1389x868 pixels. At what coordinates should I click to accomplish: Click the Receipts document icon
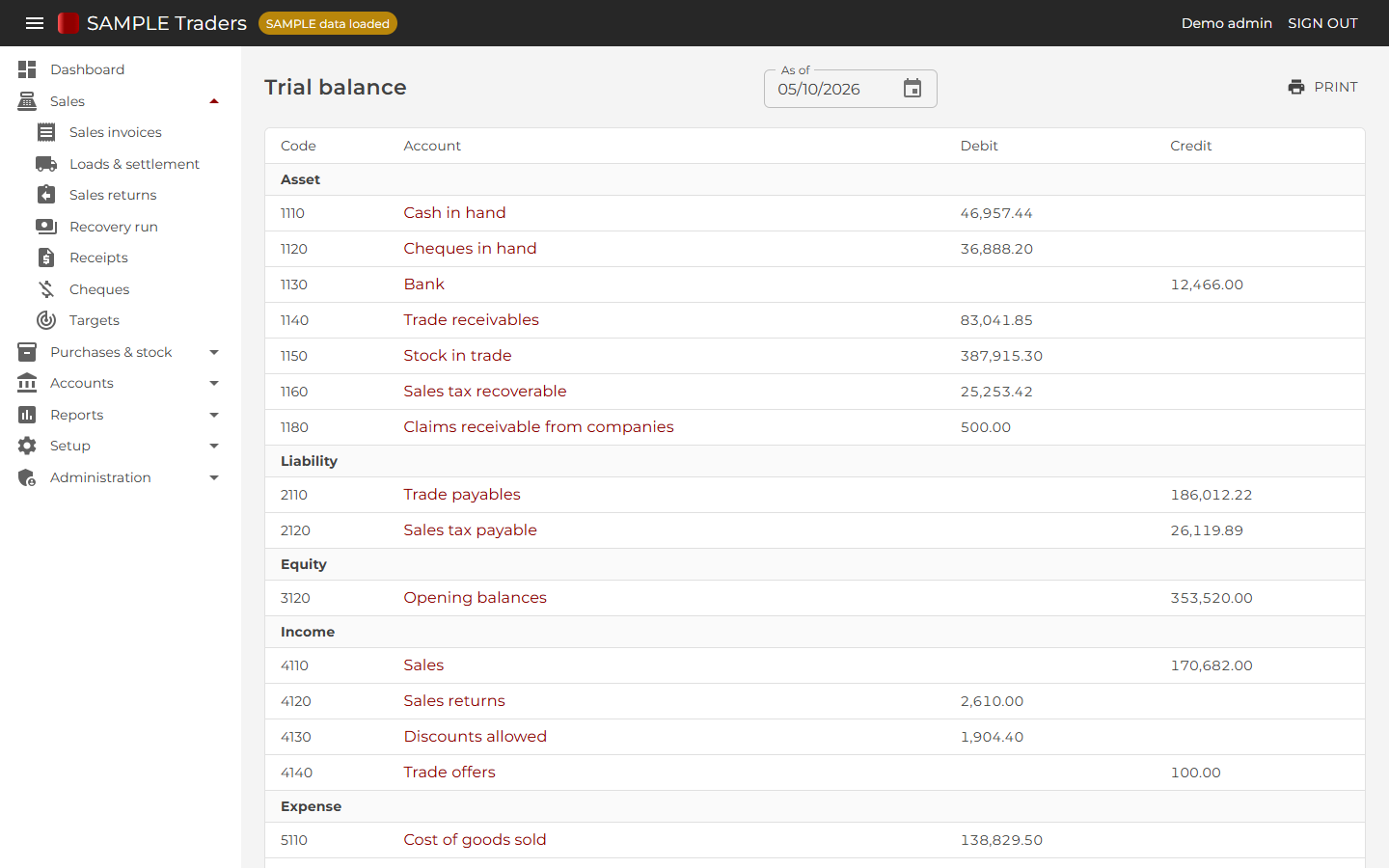coord(46,258)
